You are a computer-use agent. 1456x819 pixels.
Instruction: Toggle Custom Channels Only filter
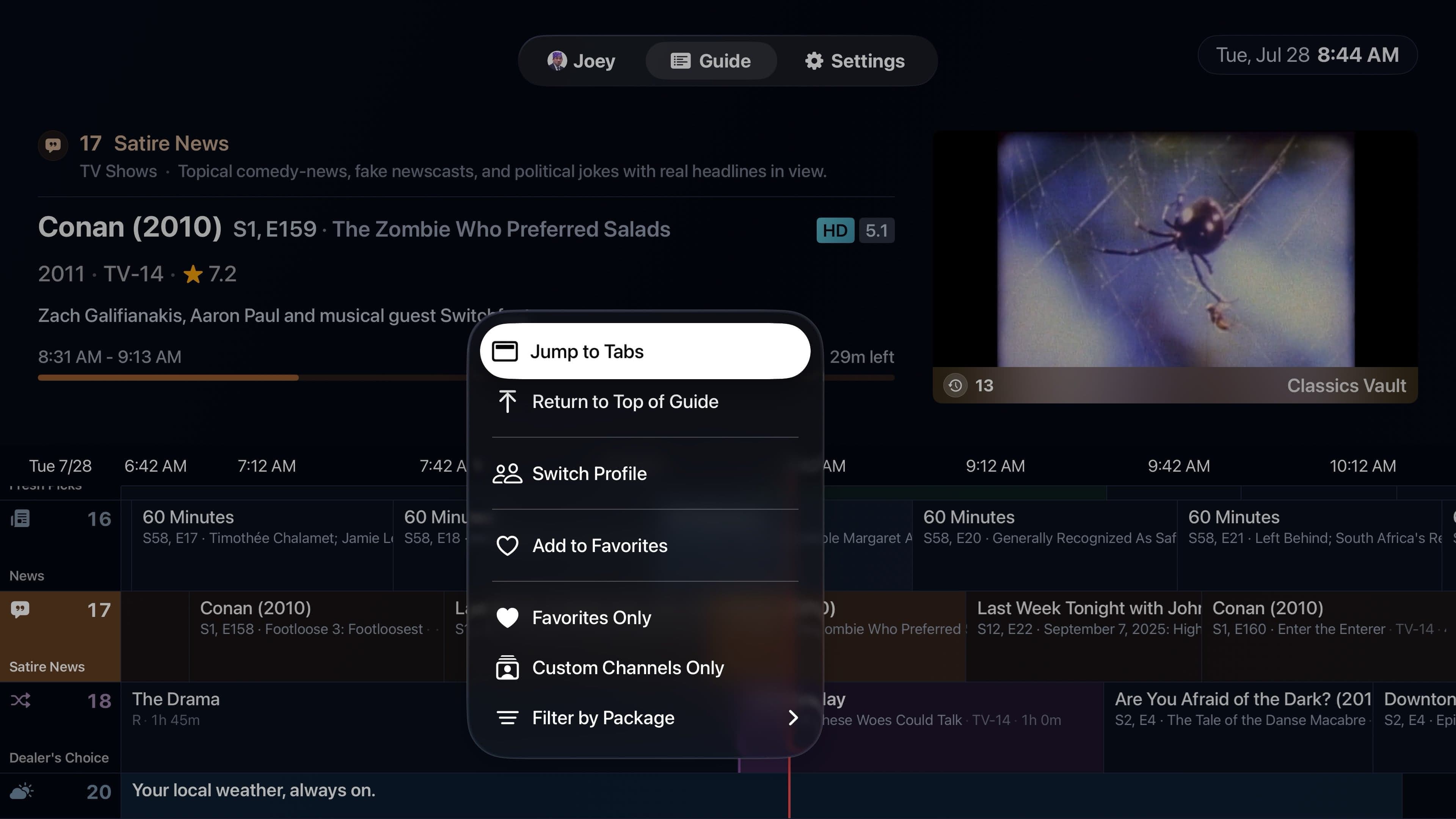645,667
